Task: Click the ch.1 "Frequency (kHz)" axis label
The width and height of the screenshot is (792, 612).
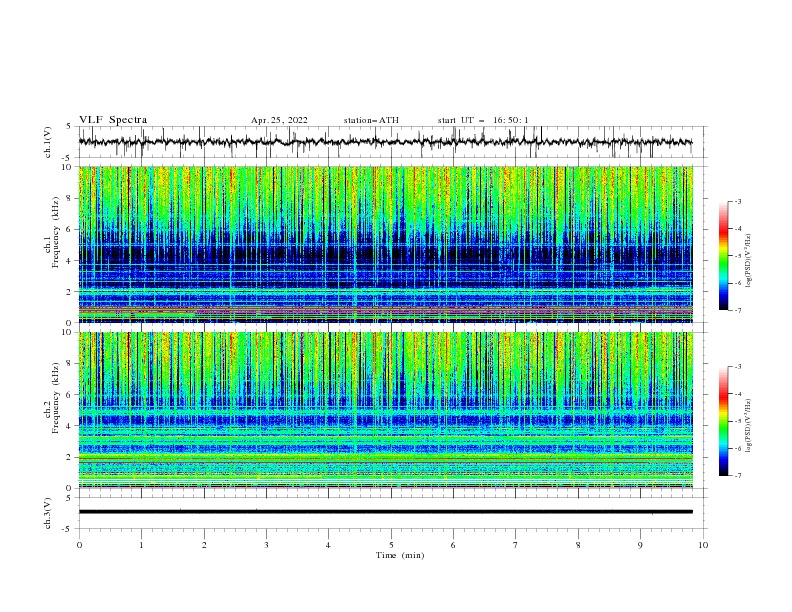Action: (x=56, y=232)
